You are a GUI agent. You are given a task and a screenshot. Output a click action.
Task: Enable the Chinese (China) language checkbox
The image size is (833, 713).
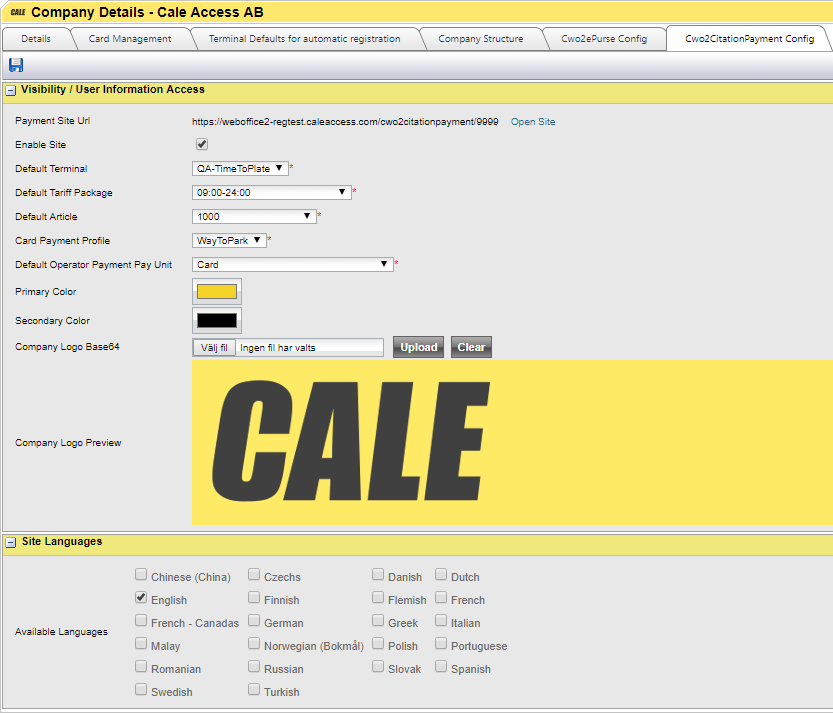click(x=141, y=574)
